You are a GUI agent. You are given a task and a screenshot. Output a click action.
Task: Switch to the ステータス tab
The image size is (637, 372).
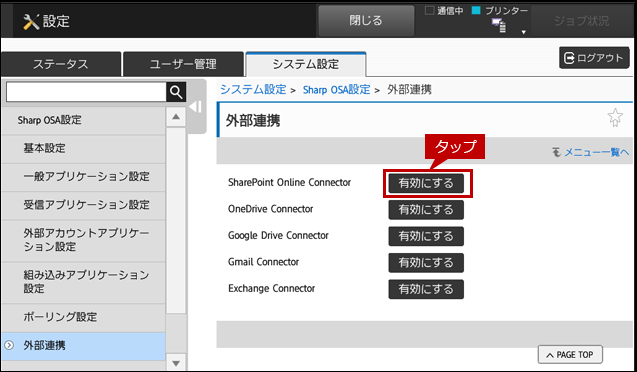coord(61,64)
